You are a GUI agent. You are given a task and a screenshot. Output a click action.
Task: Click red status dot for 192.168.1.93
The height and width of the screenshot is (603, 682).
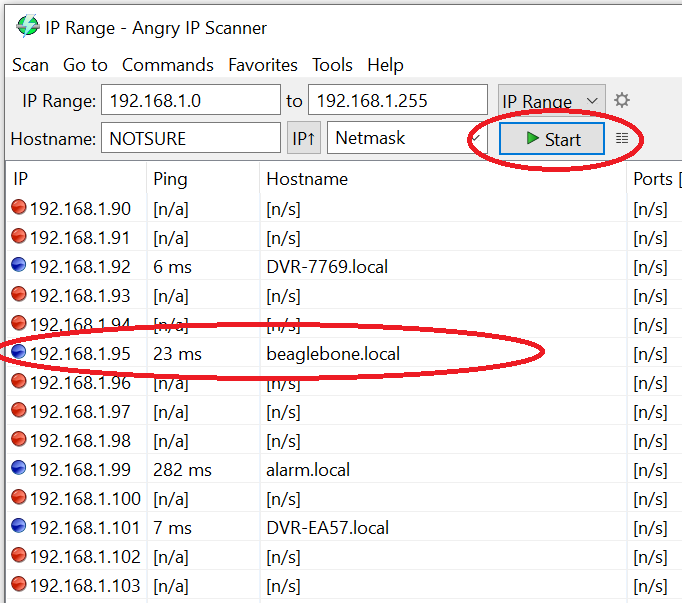tap(19, 294)
